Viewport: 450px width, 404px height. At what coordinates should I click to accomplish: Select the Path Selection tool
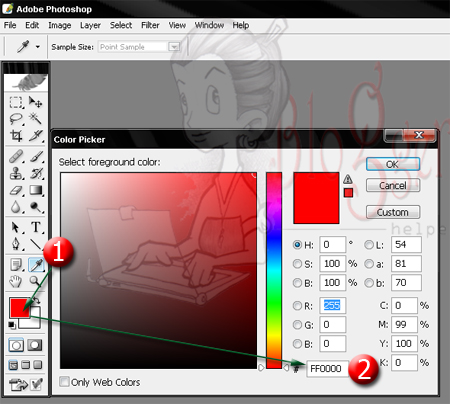[x=16, y=227]
